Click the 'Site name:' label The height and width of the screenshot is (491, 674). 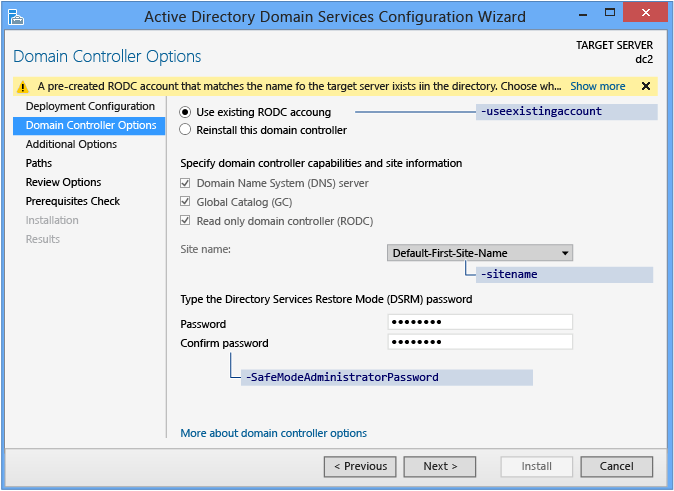coord(205,249)
